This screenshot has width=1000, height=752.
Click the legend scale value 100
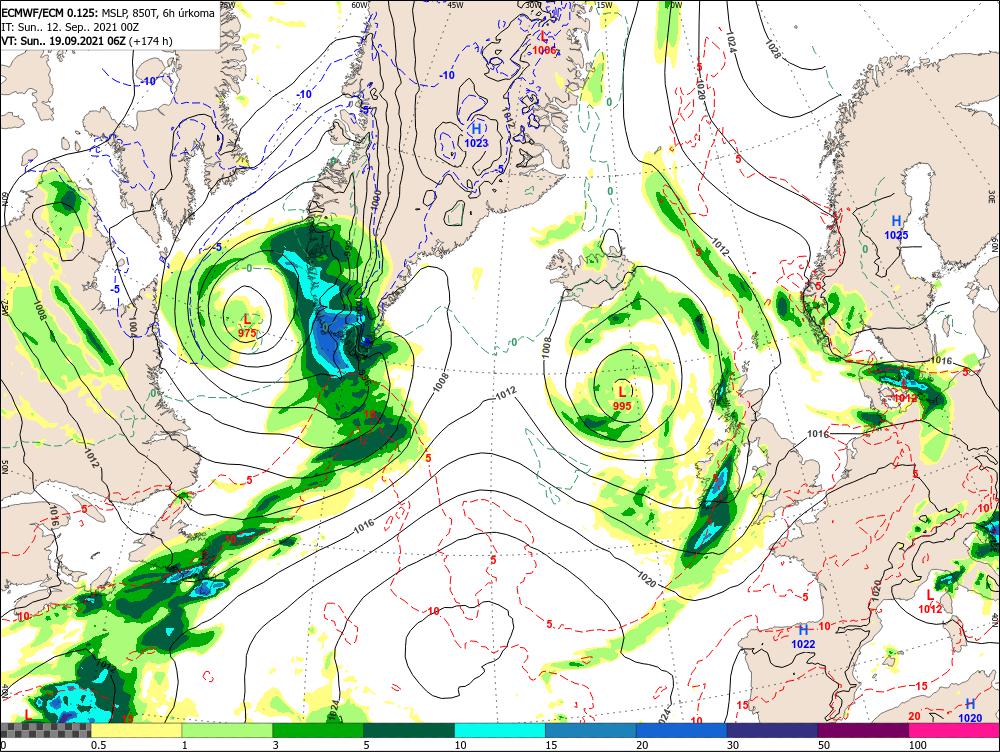(x=918, y=745)
